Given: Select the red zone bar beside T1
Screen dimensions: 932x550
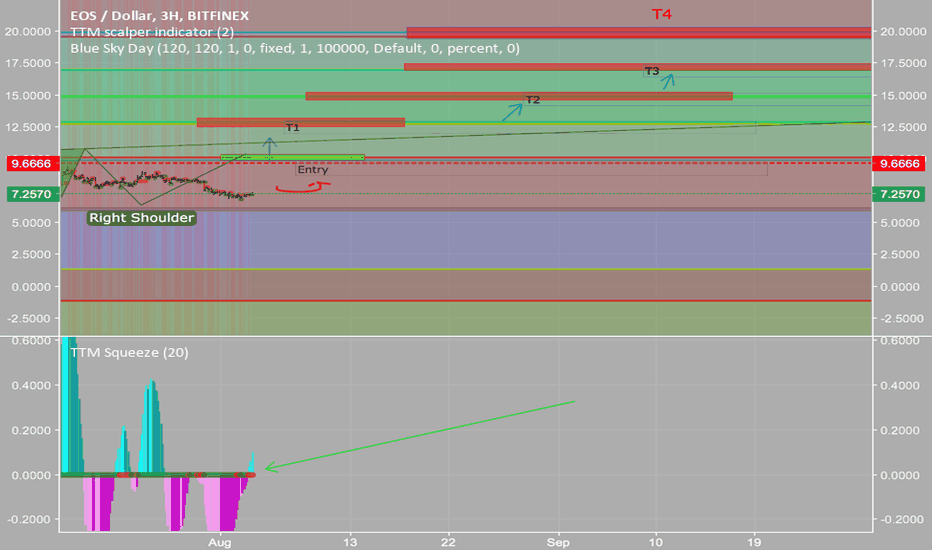Looking at the screenshot, I should [301, 122].
